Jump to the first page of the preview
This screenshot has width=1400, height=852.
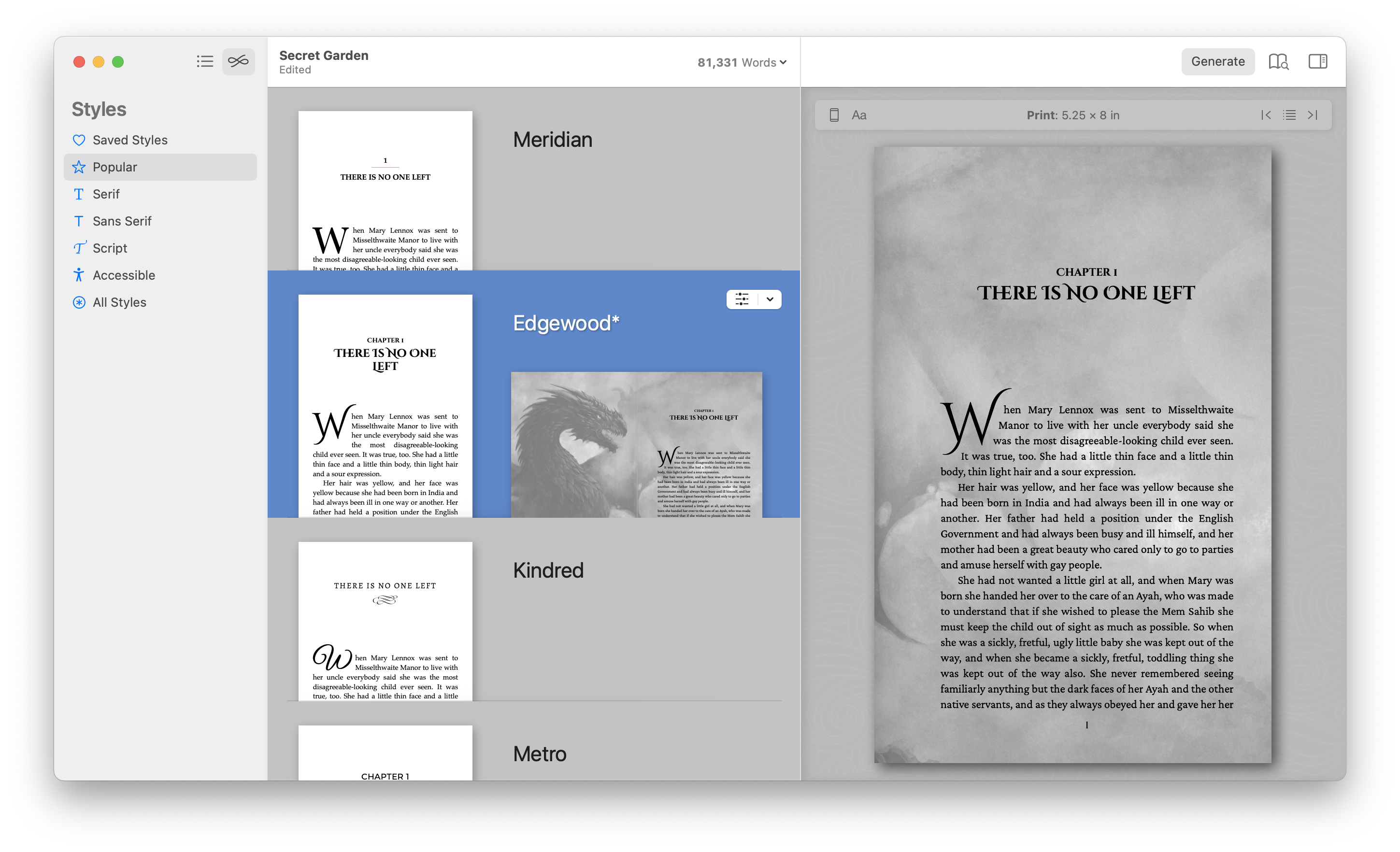coord(1265,115)
